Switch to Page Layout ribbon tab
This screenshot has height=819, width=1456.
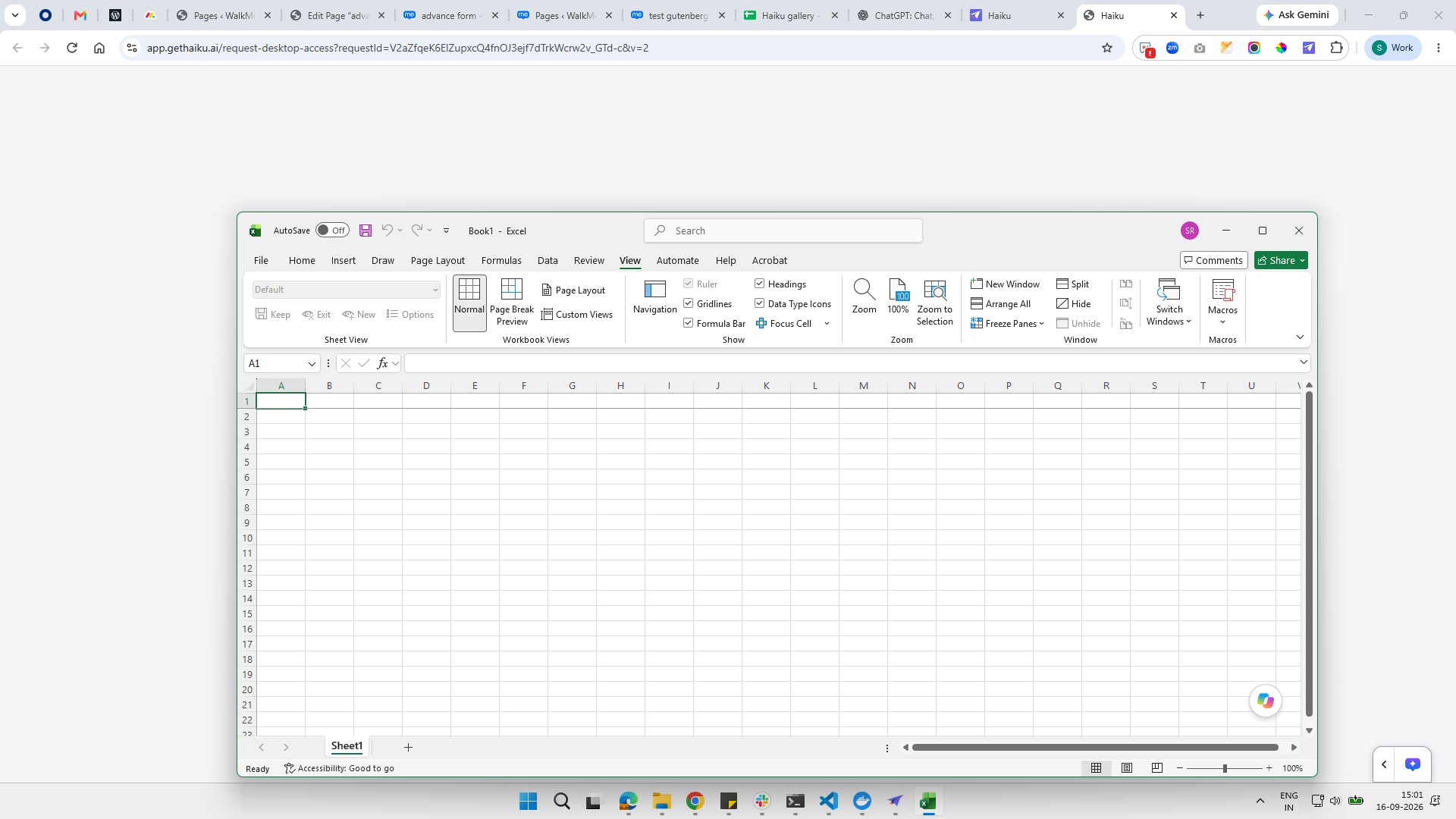(x=438, y=260)
